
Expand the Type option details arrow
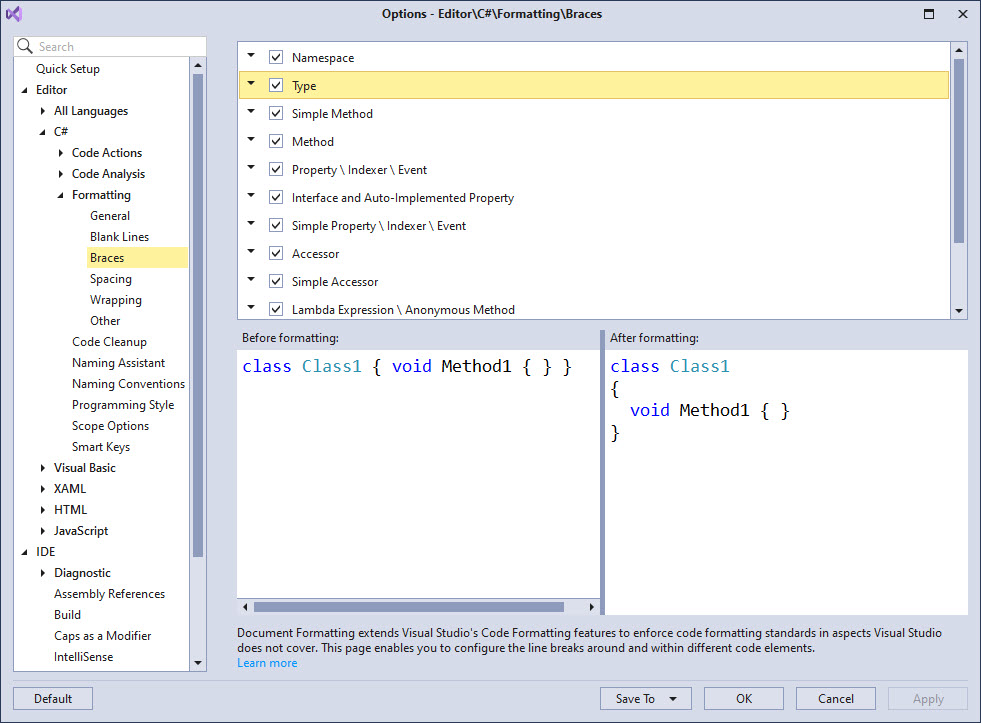click(x=252, y=85)
